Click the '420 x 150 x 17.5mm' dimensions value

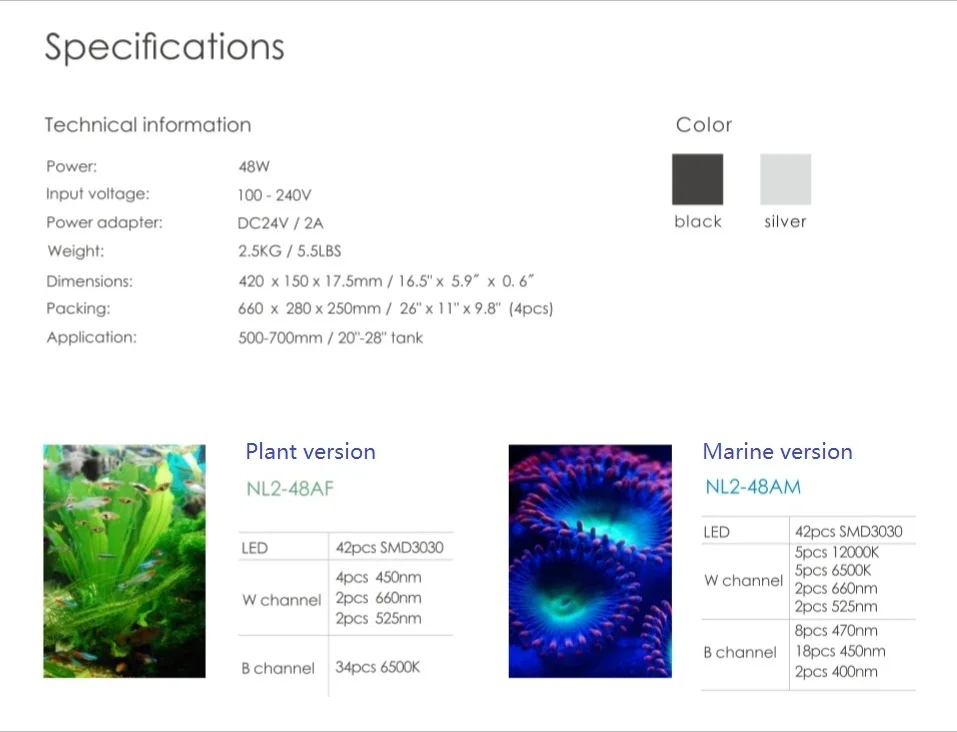[x=310, y=281]
